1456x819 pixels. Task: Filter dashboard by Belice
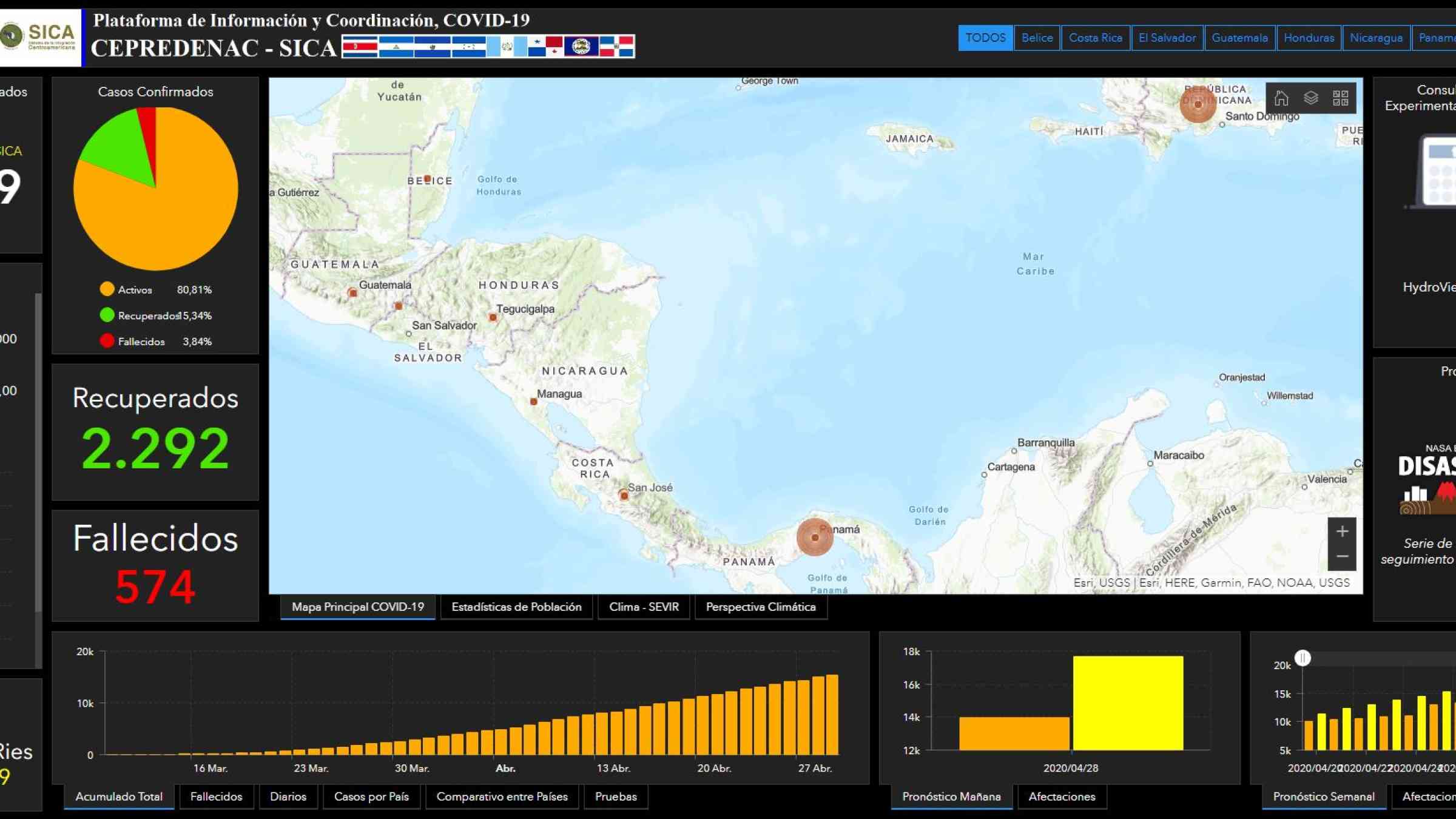point(1037,38)
